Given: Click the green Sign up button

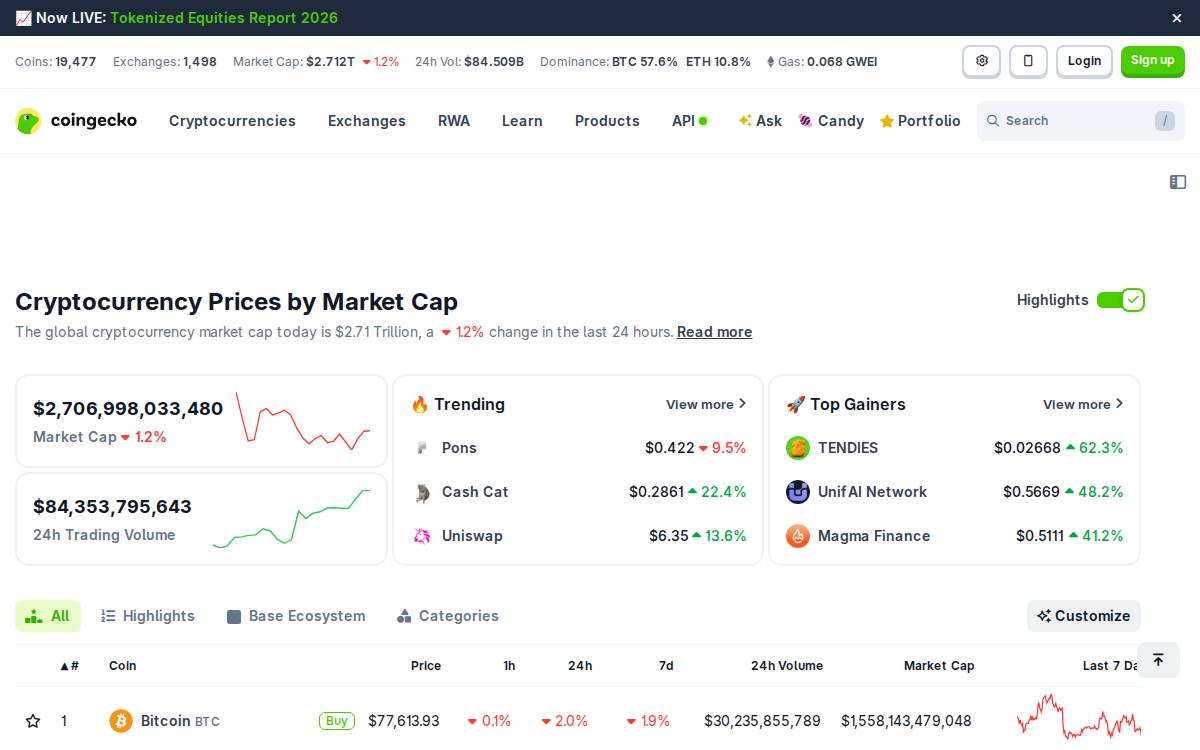Looking at the screenshot, I should tap(1153, 61).
